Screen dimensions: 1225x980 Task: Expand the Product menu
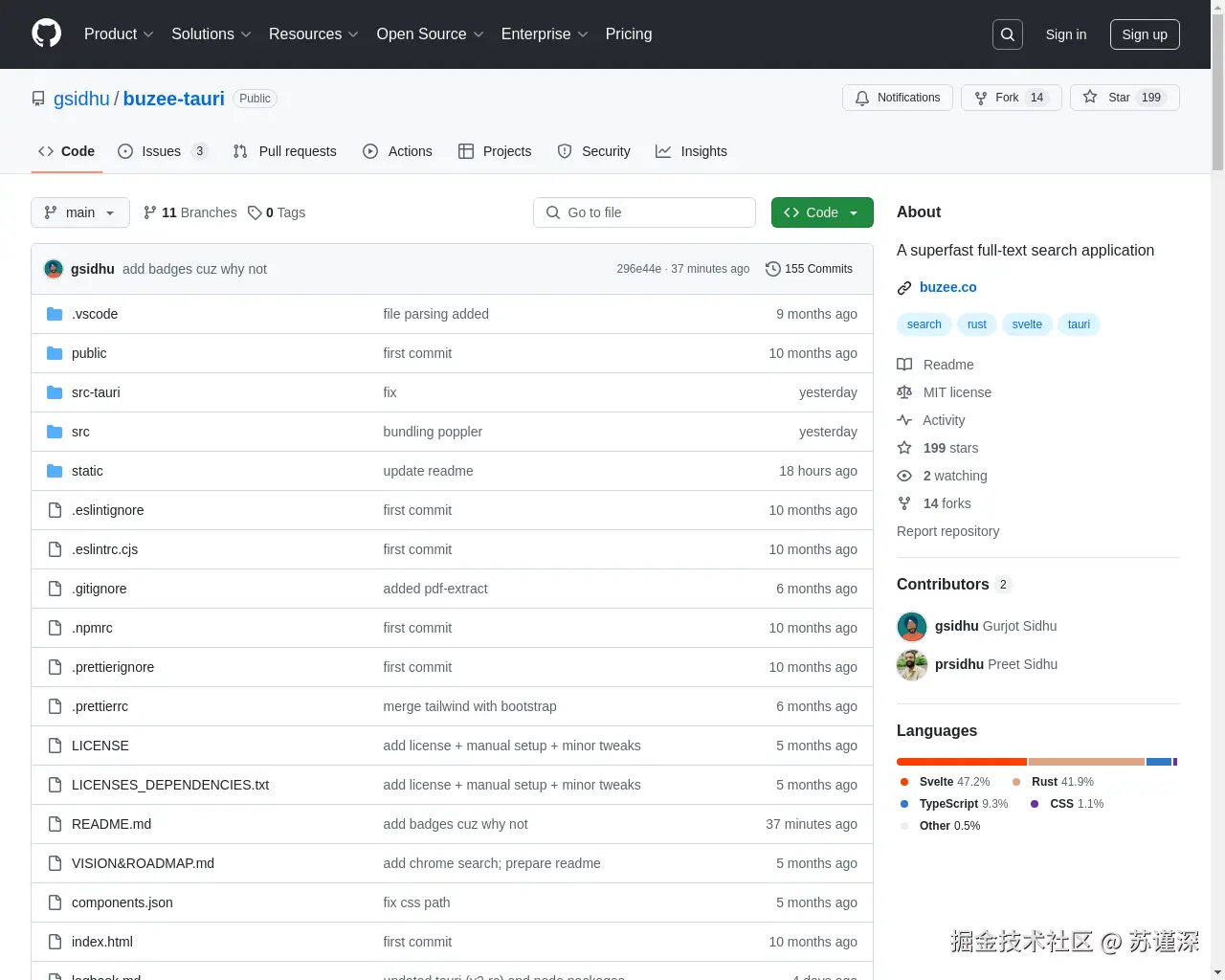pyautogui.click(x=119, y=34)
